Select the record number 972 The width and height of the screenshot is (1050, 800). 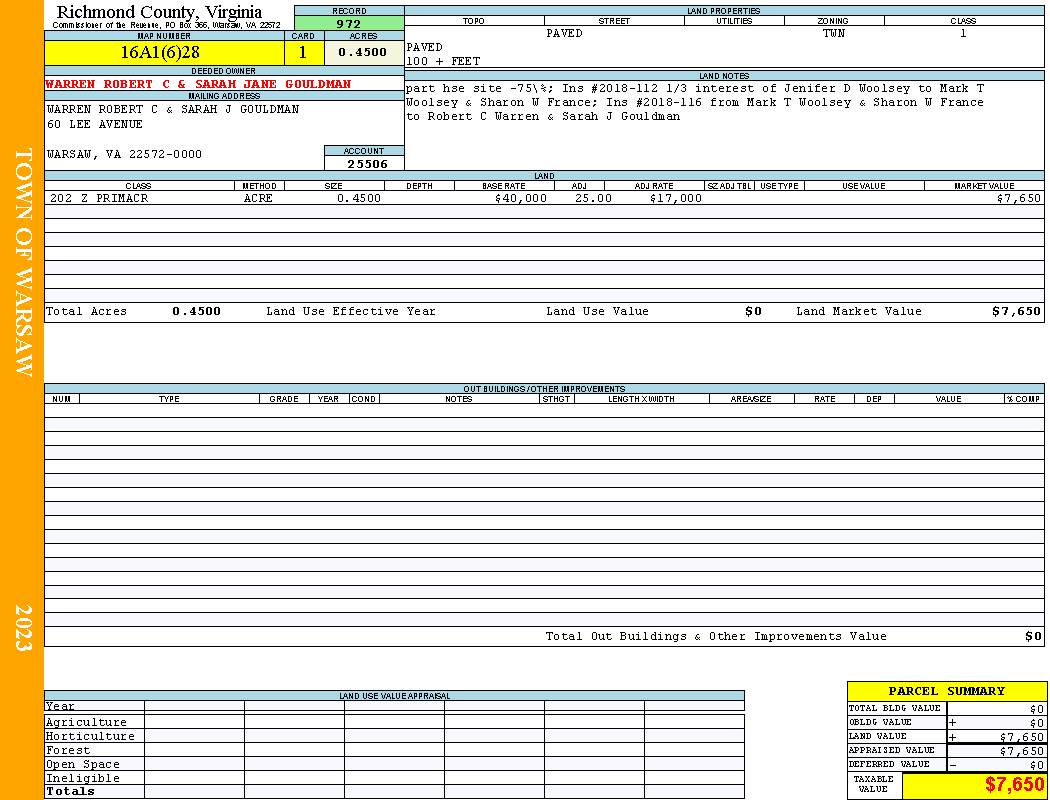tap(349, 23)
